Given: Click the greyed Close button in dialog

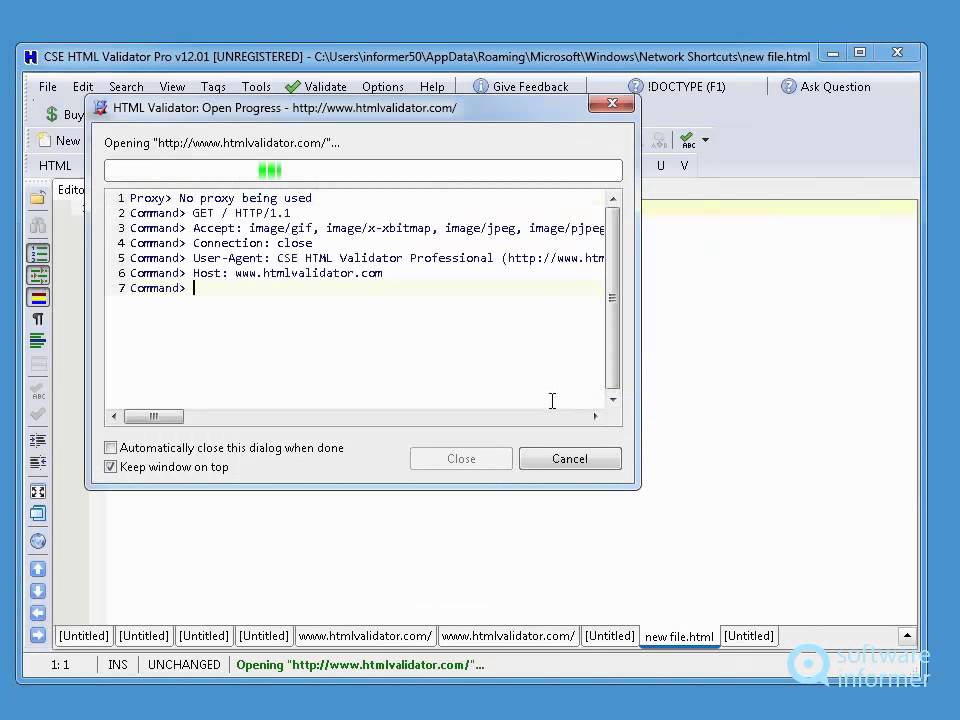Looking at the screenshot, I should tap(461, 459).
